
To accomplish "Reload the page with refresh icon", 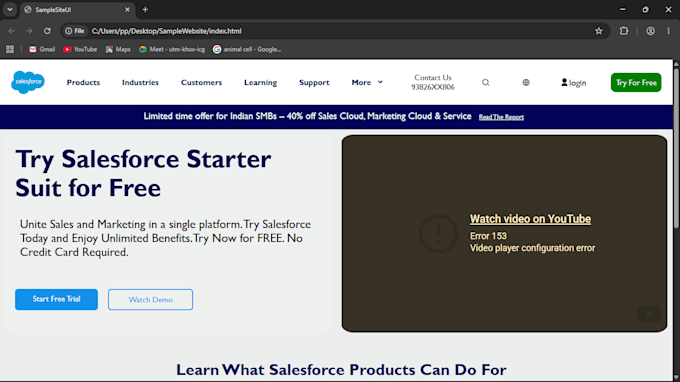I will [x=47, y=31].
